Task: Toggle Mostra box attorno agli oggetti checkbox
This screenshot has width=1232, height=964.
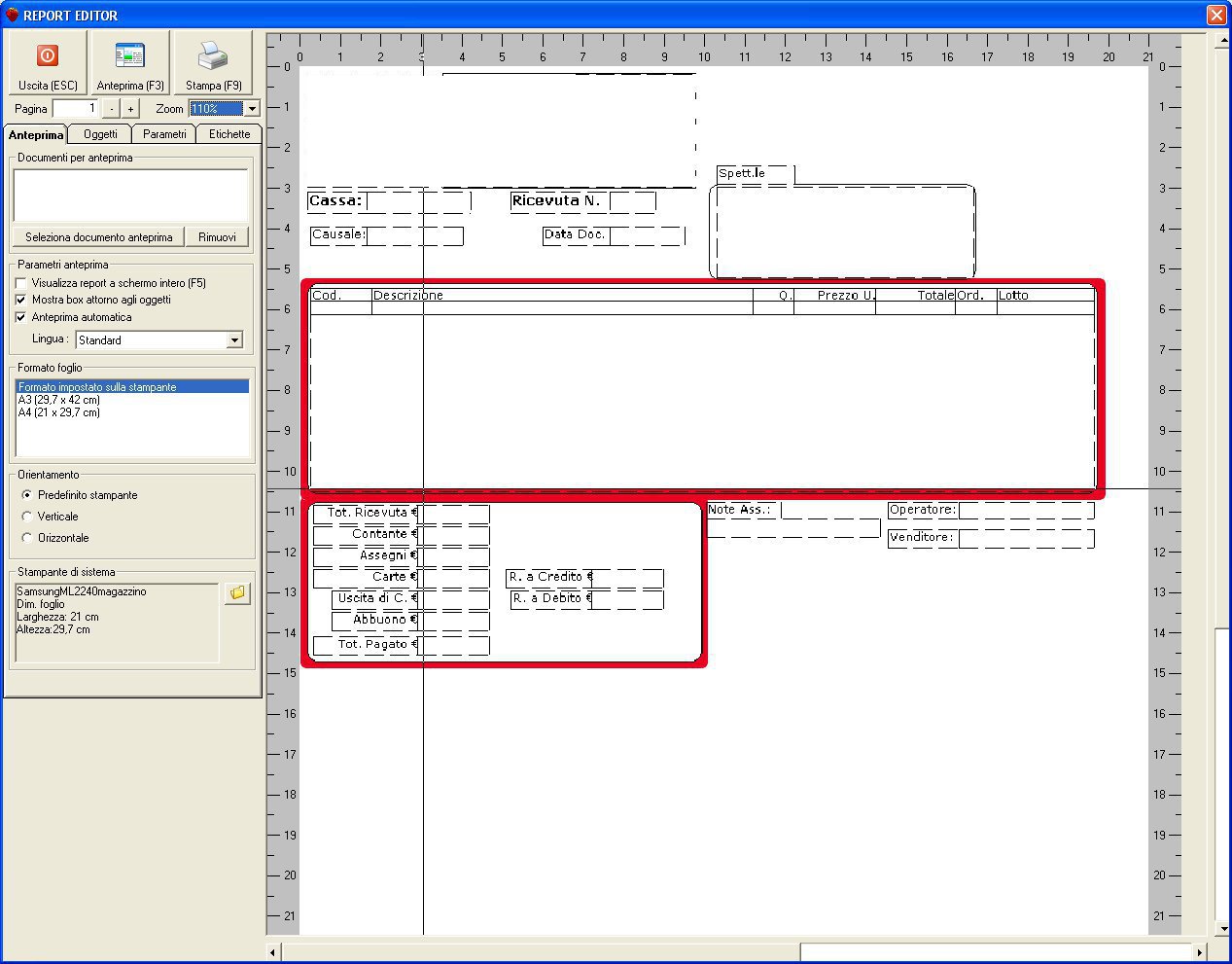Action: [21, 300]
